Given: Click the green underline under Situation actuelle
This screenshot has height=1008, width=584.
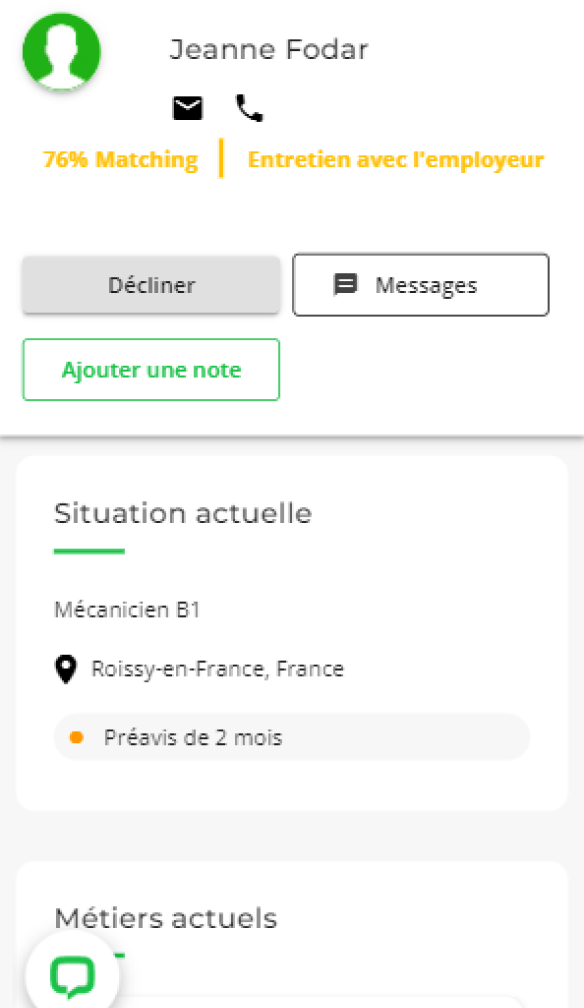Looking at the screenshot, I should 88,549.
